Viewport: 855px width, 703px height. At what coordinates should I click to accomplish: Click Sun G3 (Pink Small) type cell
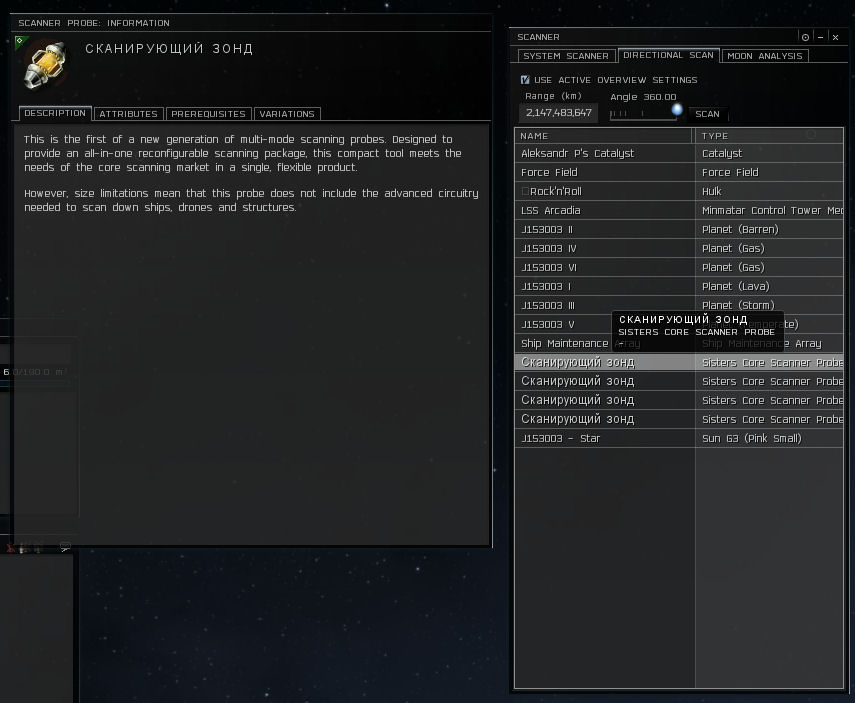(x=769, y=438)
